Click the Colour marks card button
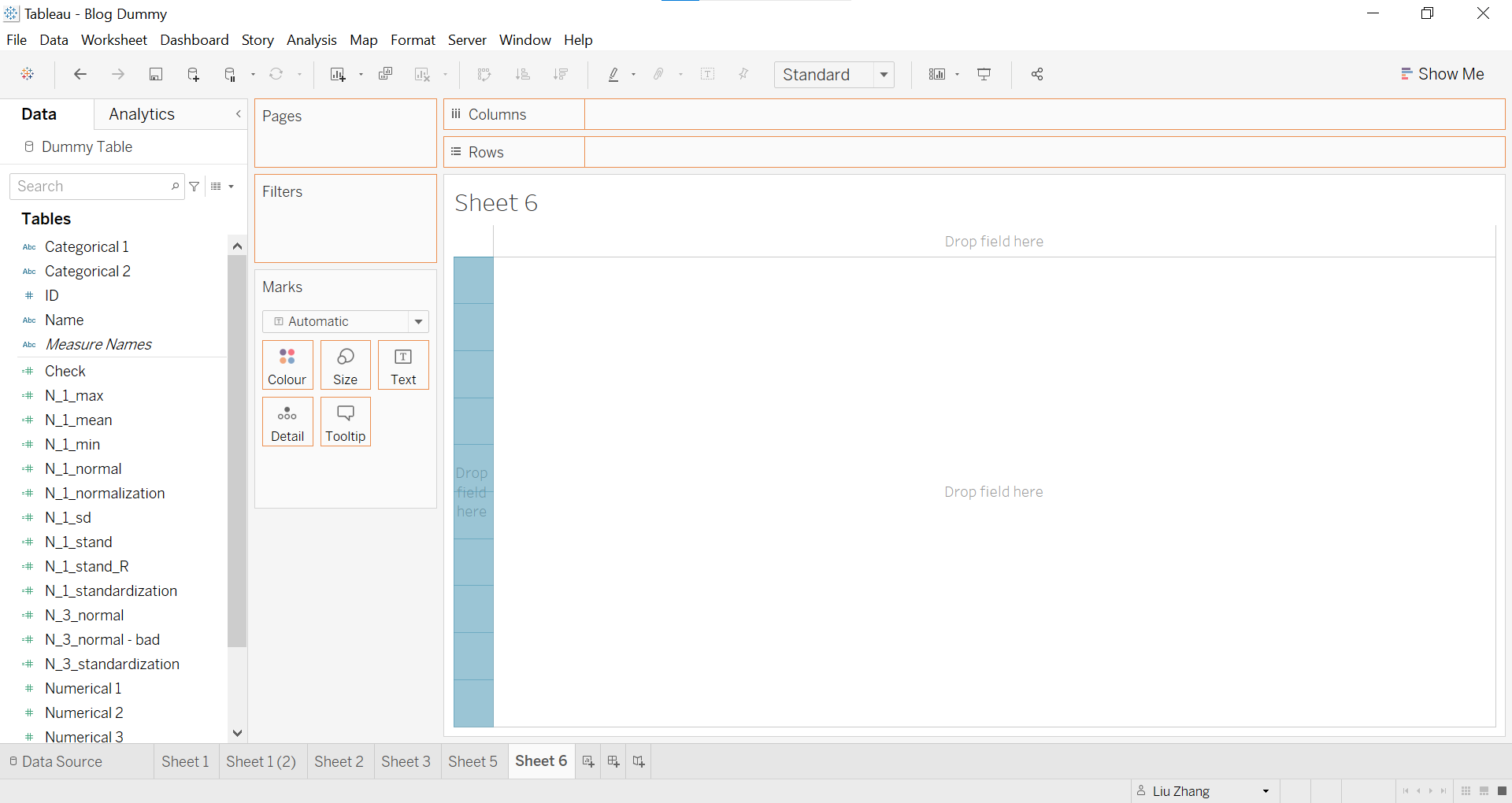 [287, 365]
